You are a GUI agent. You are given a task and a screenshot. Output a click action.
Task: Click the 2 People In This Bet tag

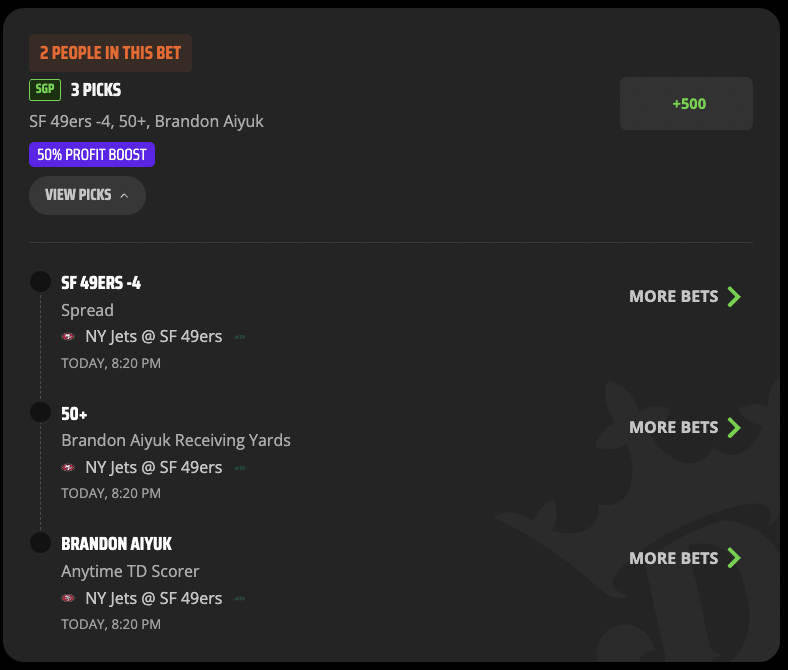coord(111,53)
